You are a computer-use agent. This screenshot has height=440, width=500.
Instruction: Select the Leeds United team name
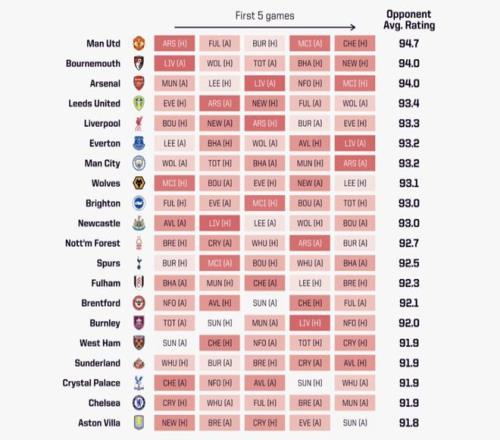pyautogui.click(x=94, y=103)
